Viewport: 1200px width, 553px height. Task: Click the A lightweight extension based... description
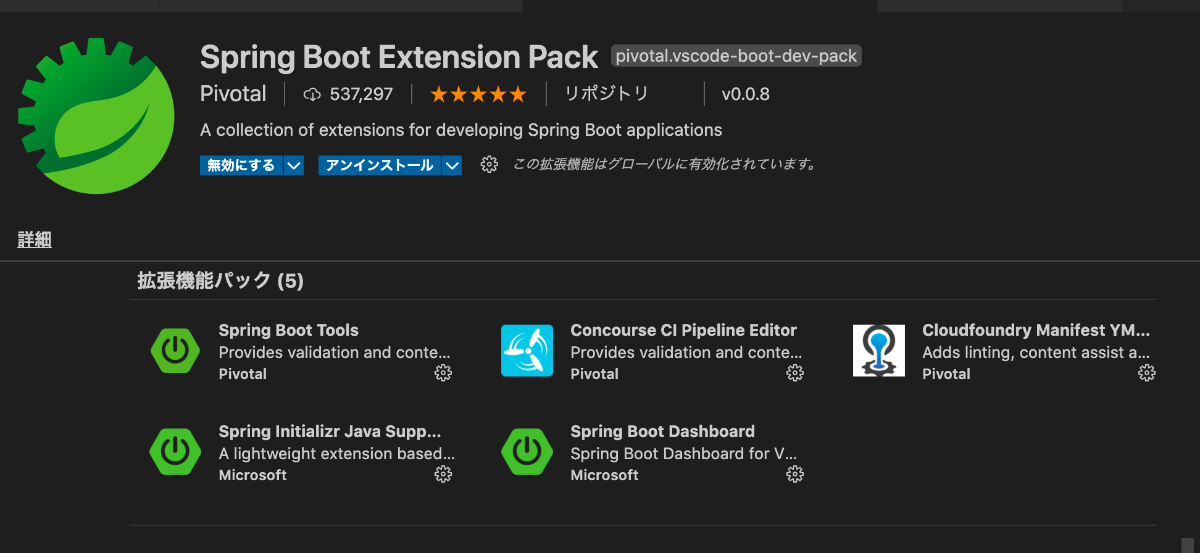click(x=336, y=453)
